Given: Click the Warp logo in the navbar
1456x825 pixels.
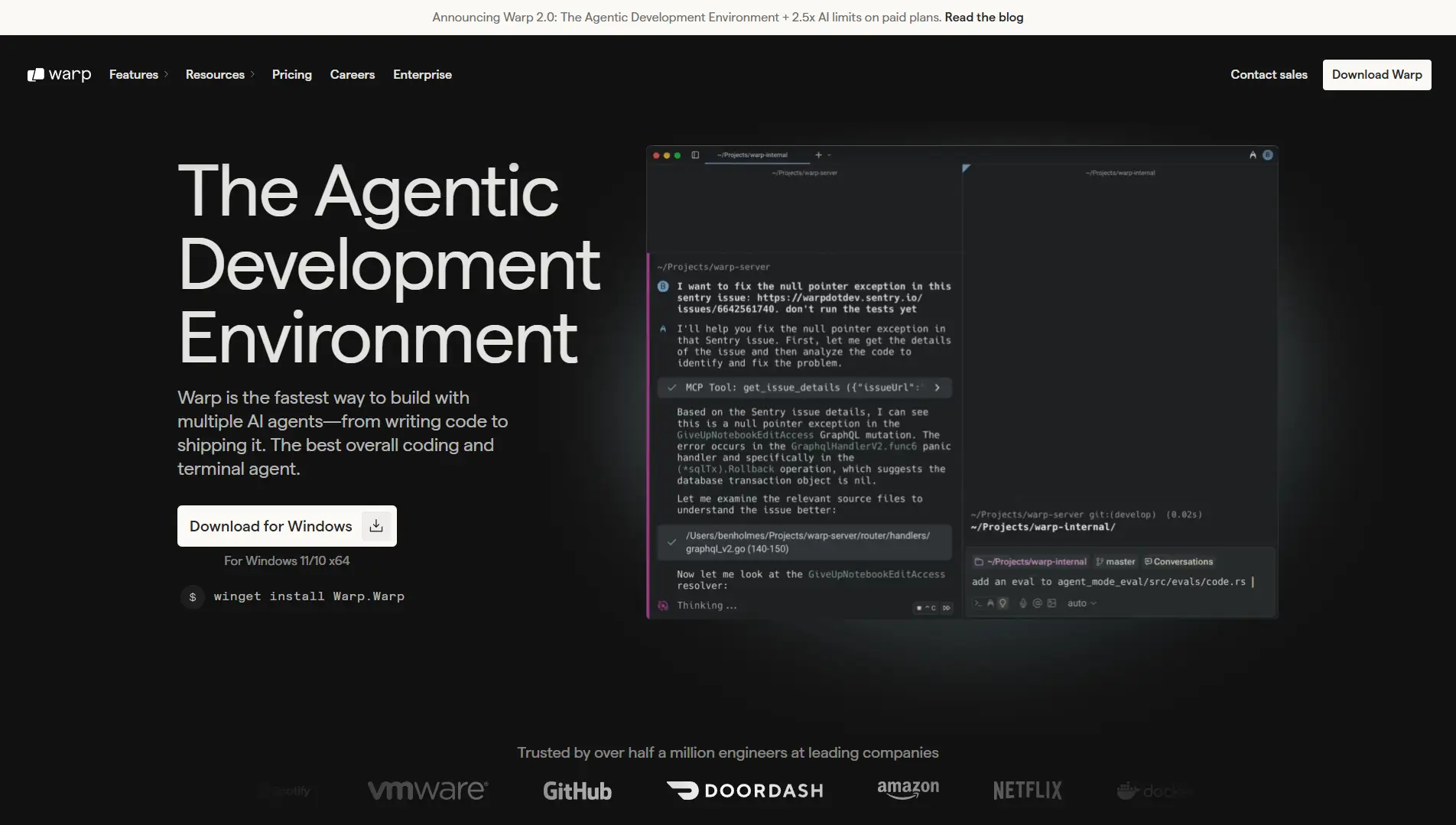Looking at the screenshot, I should coord(59,74).
